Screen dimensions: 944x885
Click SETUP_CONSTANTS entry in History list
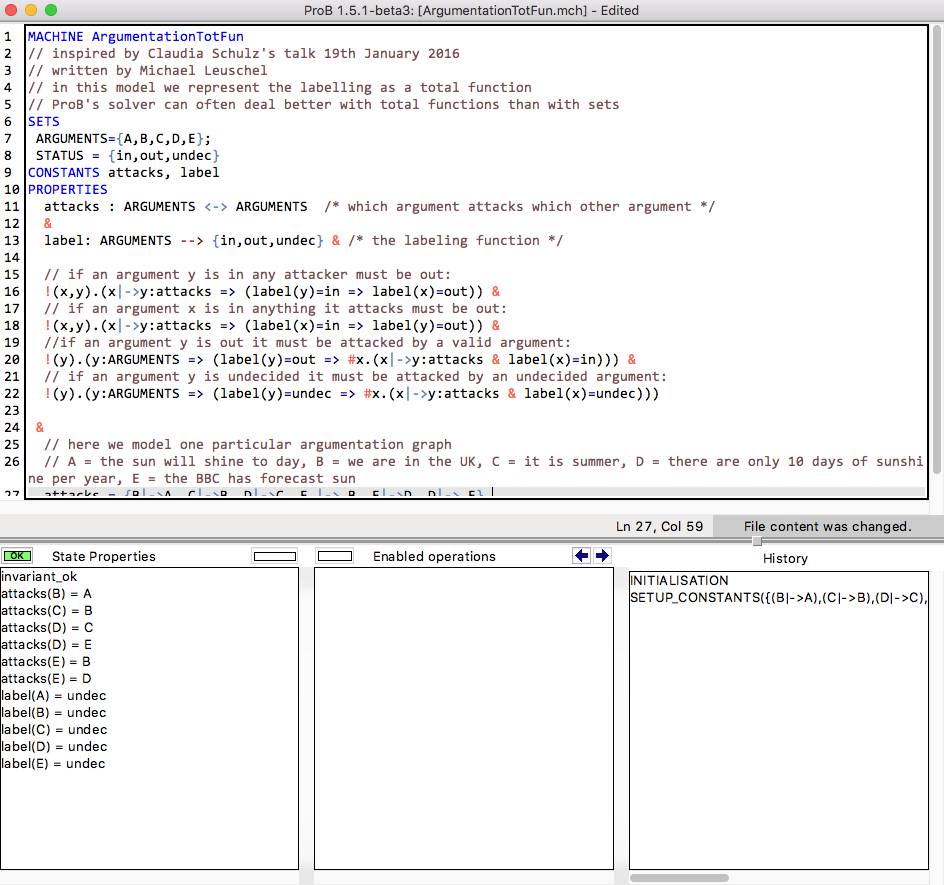(777, 598)
